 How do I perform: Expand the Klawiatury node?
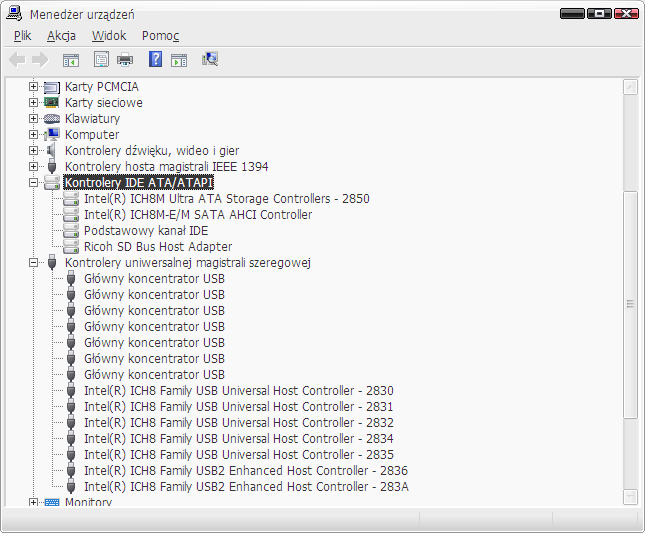tap(33, 118)
